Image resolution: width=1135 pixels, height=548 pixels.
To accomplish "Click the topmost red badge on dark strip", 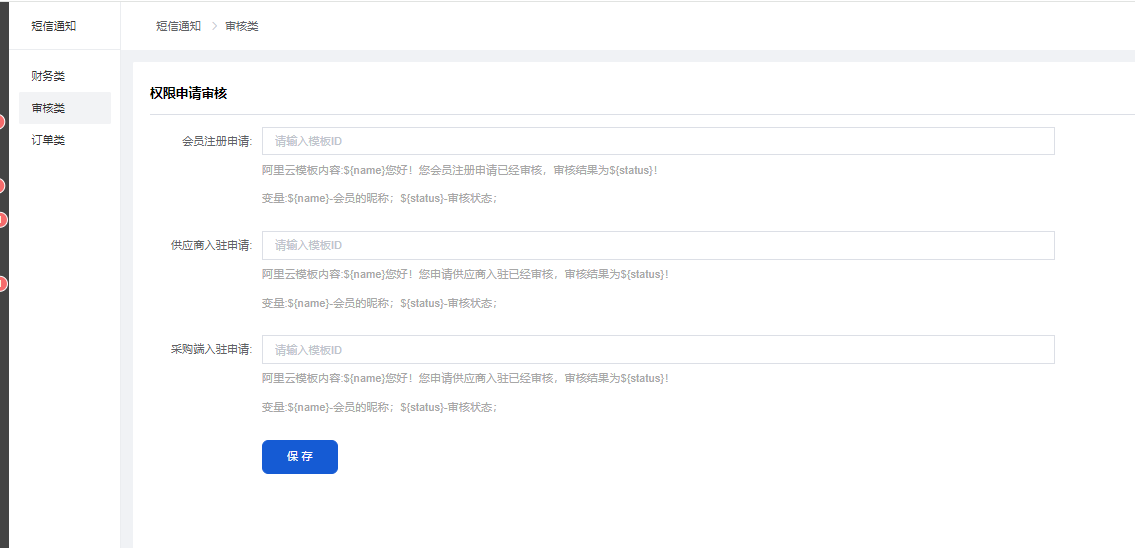I will tap(2, 122).
